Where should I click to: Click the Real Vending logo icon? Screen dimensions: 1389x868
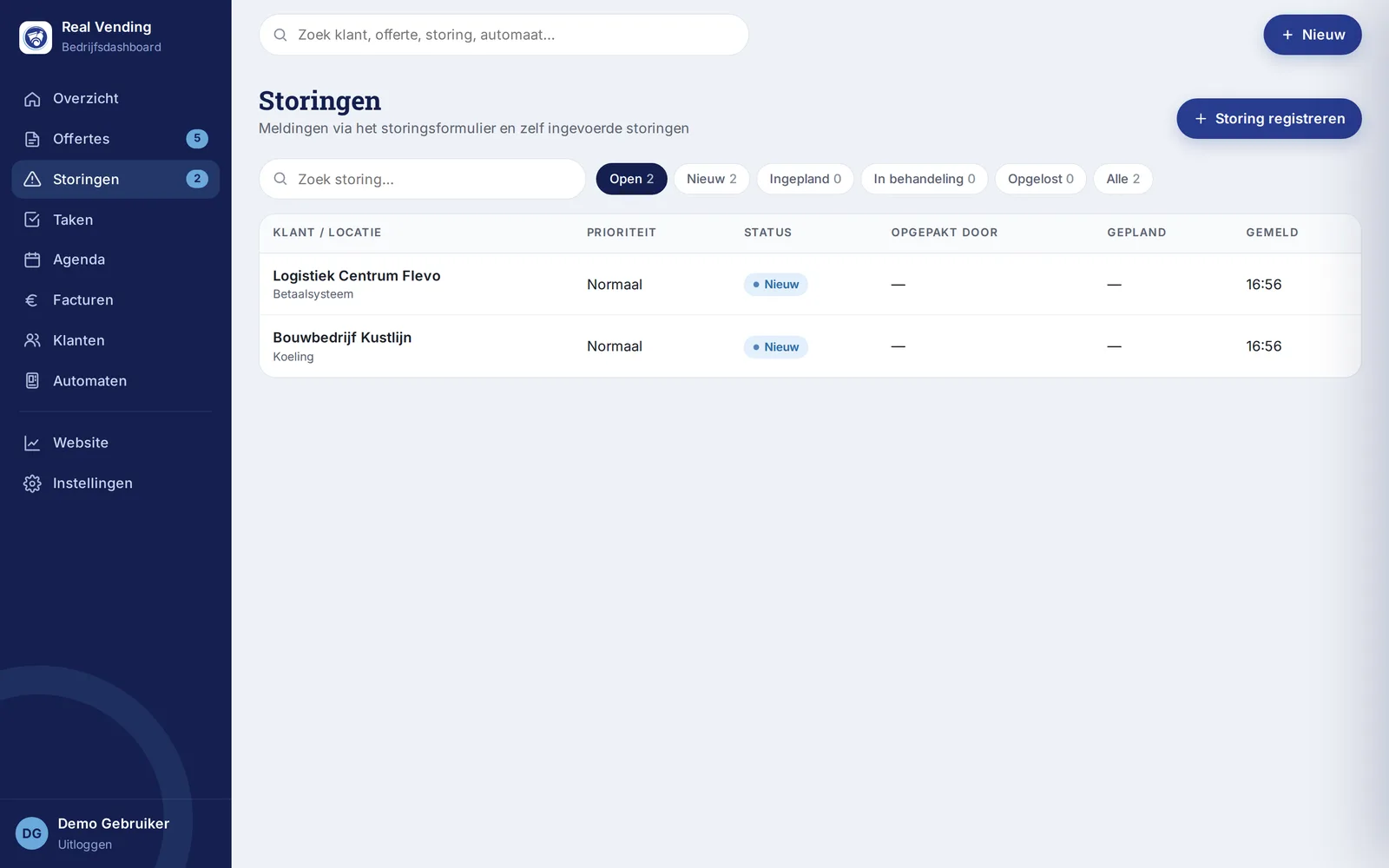(x=36, y=37)
